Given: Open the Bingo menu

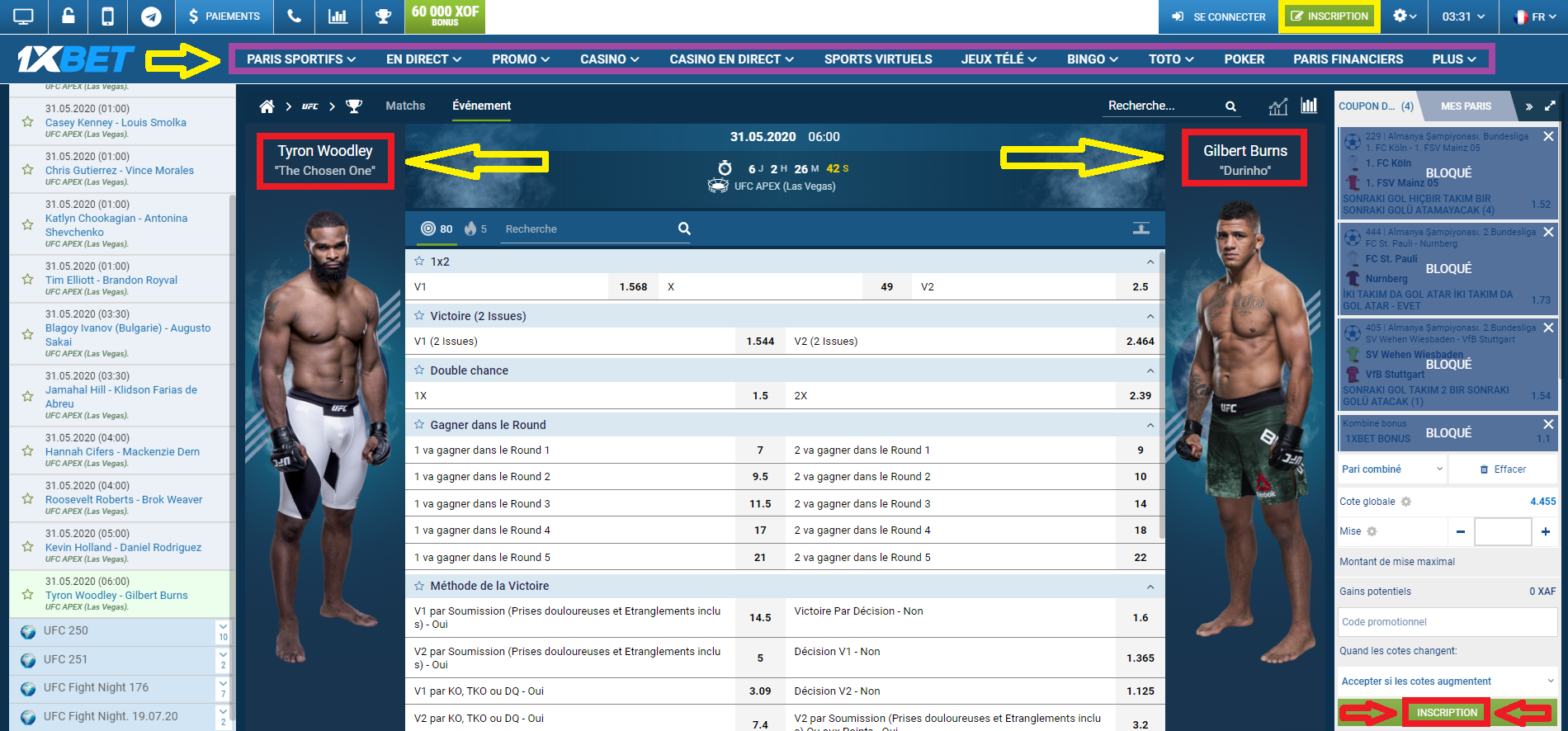Looking at the screenshot, I should click(1093, 59).
